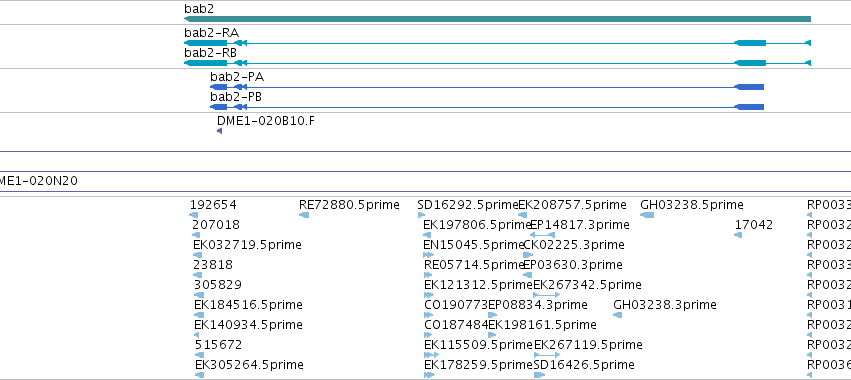Select the EK032719.5prime EST label
Viewport: 851px width, 380px height.
(247, 245)
